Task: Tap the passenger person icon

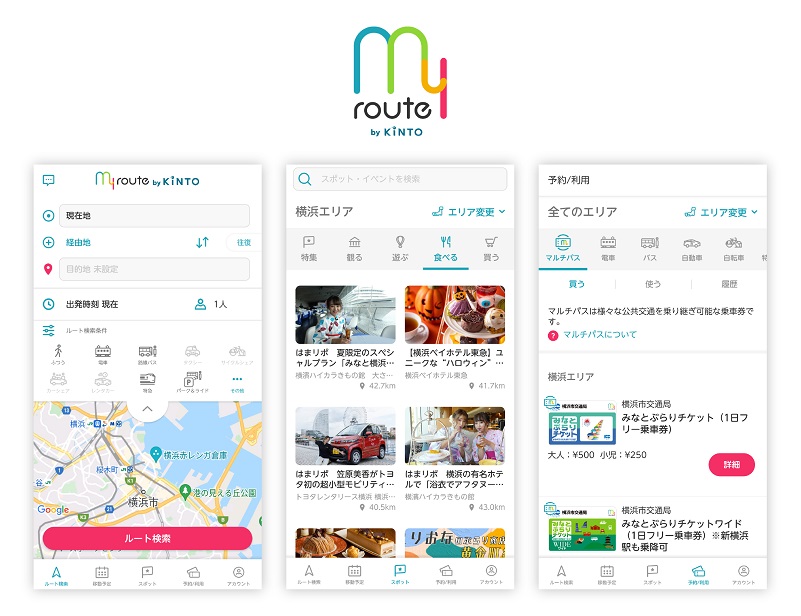Action: 200,304
